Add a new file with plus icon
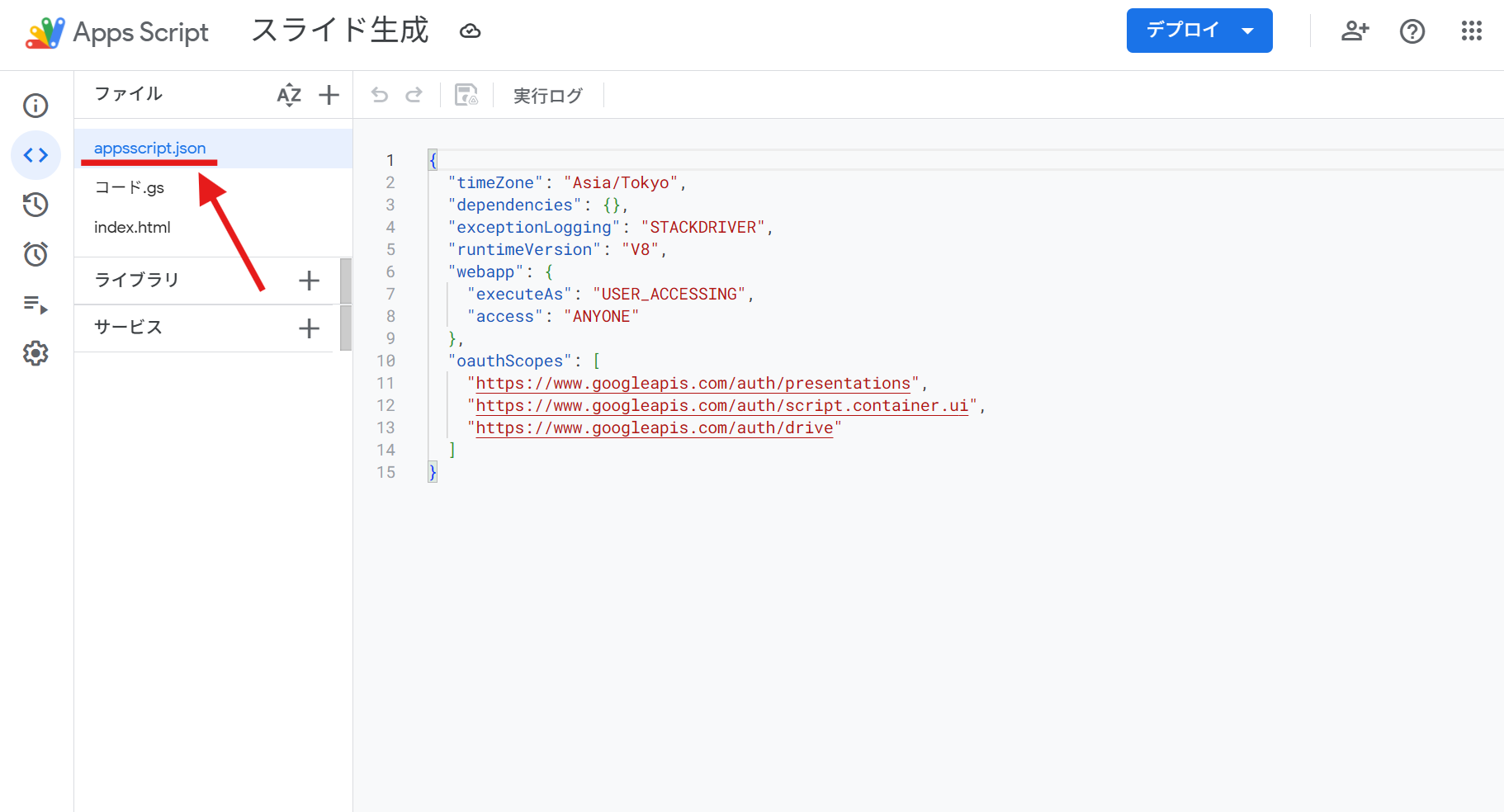Viewport: 1504px width, 812px height. pos(329,95)
